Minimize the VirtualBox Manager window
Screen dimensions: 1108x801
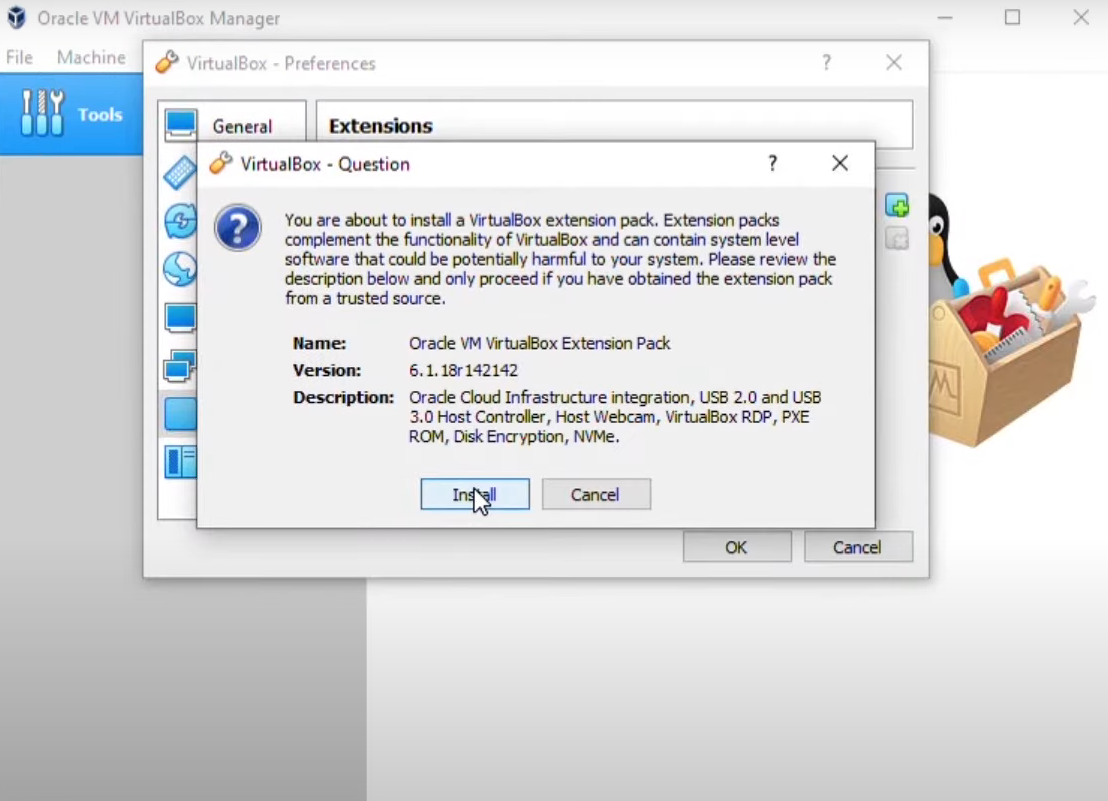(x=945, y=18)
